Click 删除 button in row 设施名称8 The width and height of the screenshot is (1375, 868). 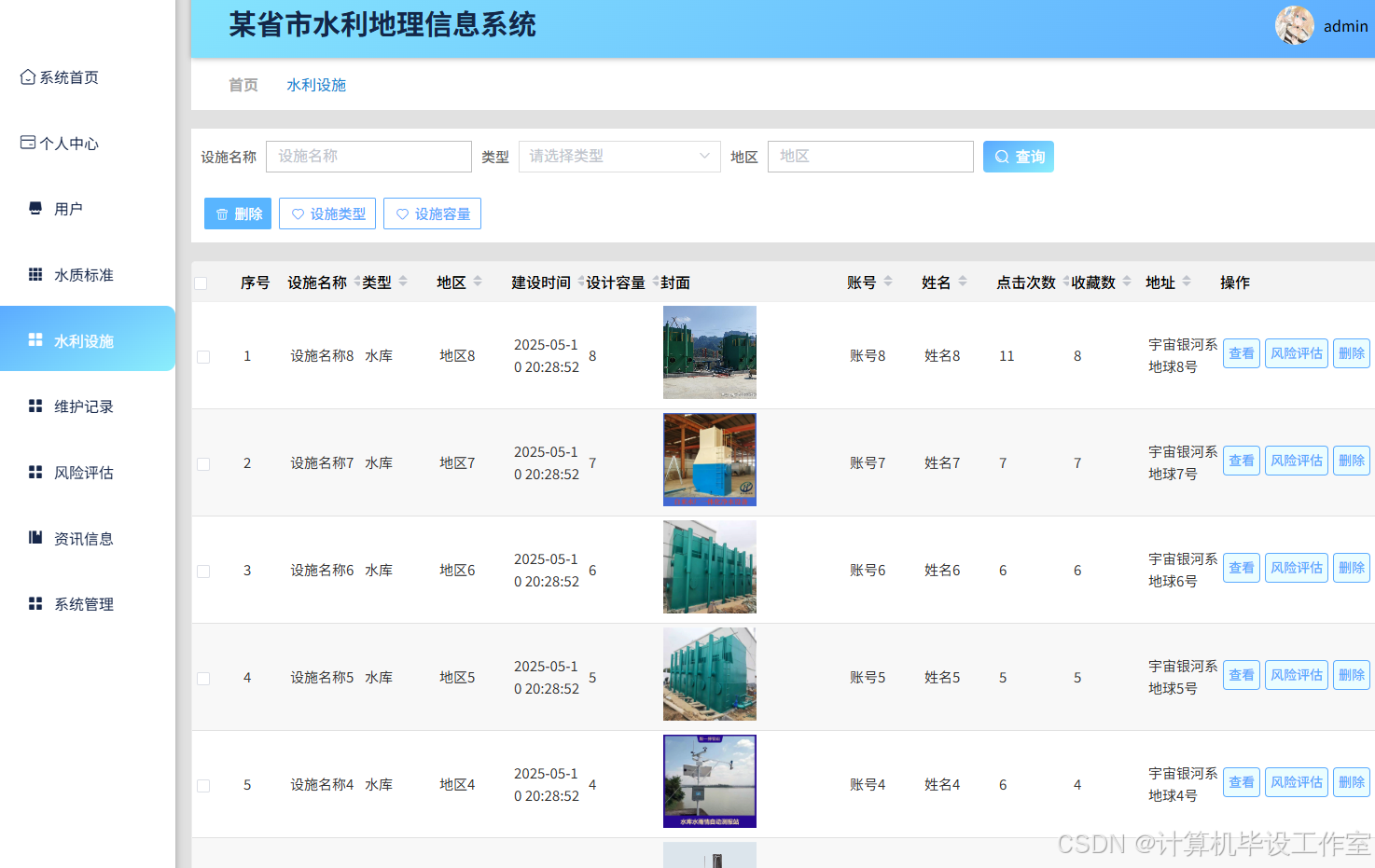point(1352,353)
